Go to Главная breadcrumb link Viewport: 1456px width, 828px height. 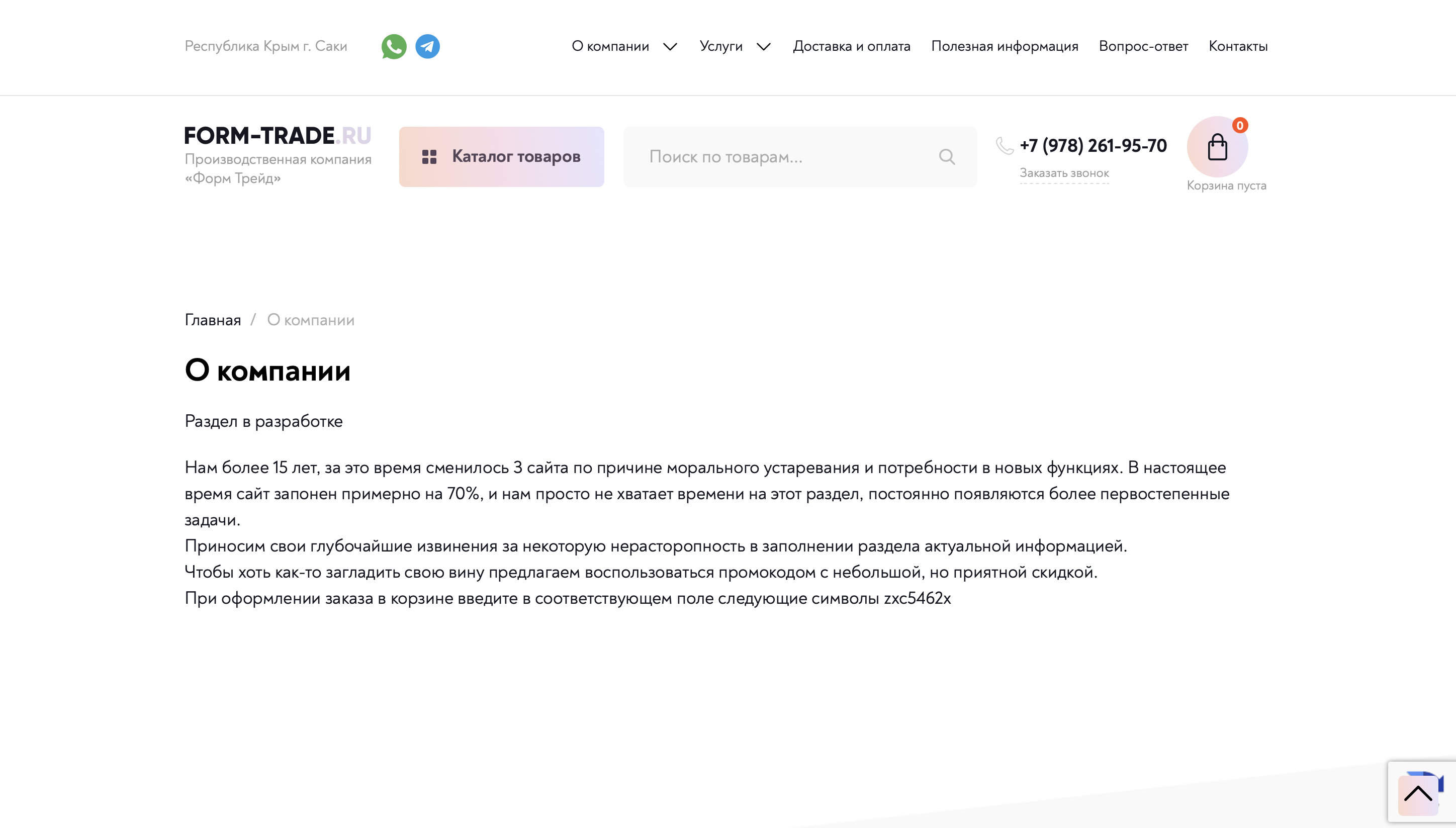click(x=213, y=320)
